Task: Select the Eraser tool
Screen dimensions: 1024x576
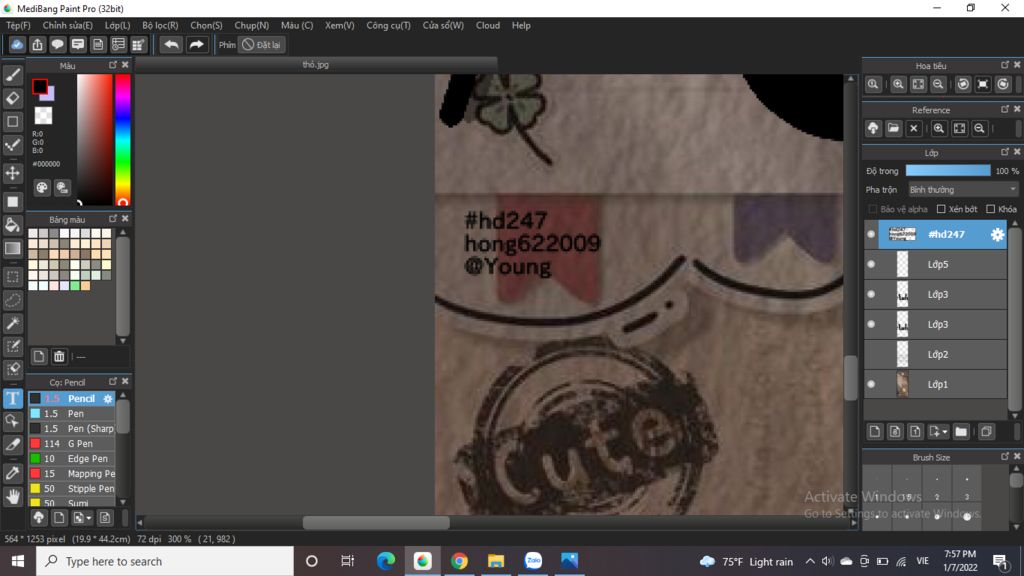Action: click(12, 99)
